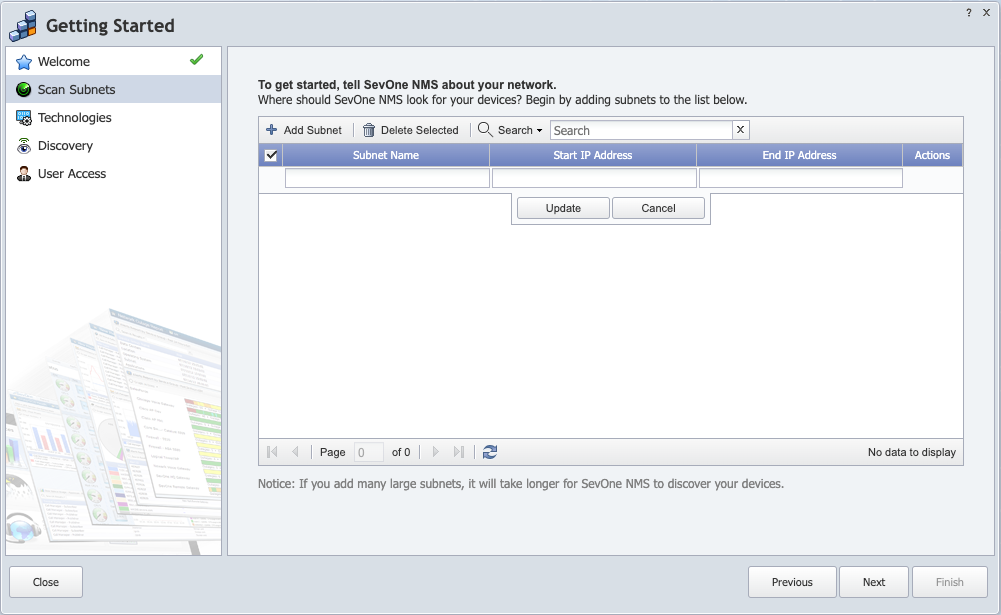This screenshot has width=1001, height=615.
Task: Click the magnifier Search icon
Action: (x=485, y=130)
